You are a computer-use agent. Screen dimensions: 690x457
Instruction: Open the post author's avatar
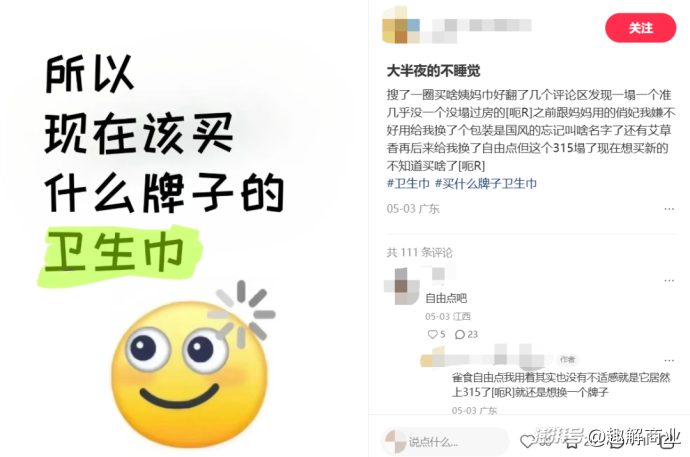[x=401, y=25]
